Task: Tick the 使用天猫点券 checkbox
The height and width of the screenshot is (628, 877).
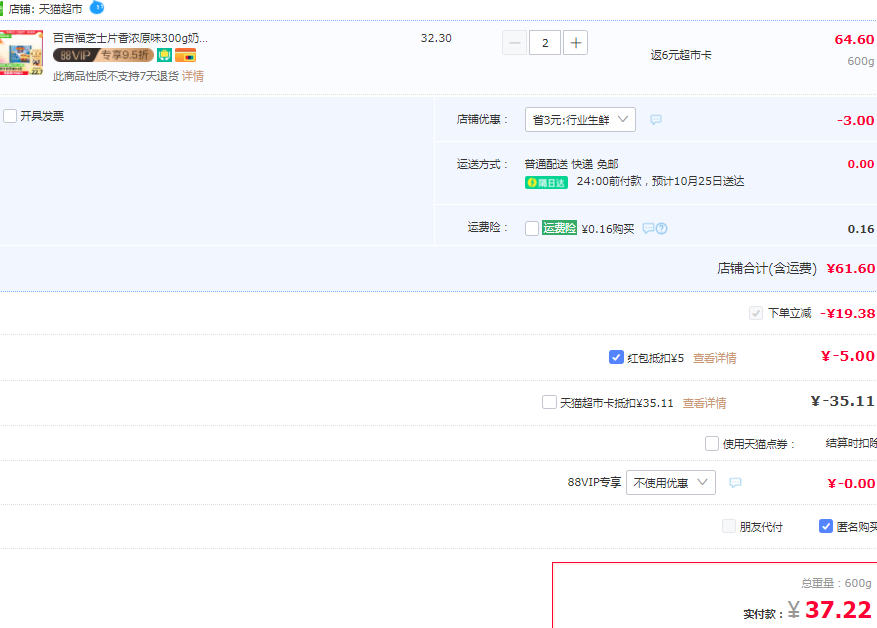Action: pos(711,443)
